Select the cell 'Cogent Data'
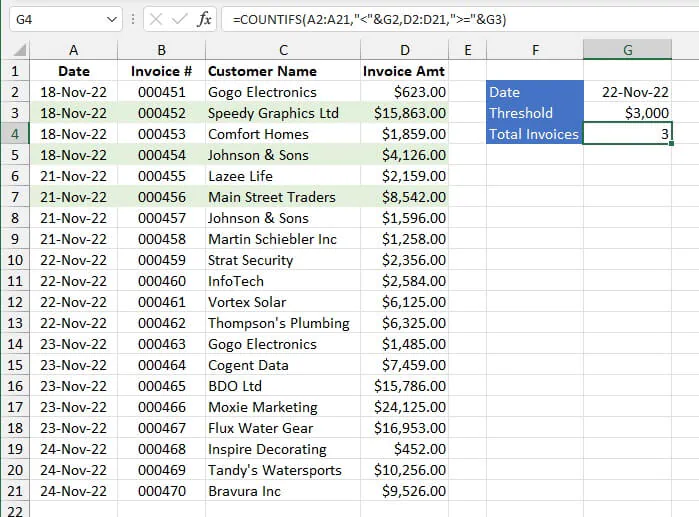Viewport: 699px width, 517px height. [283, 365]
